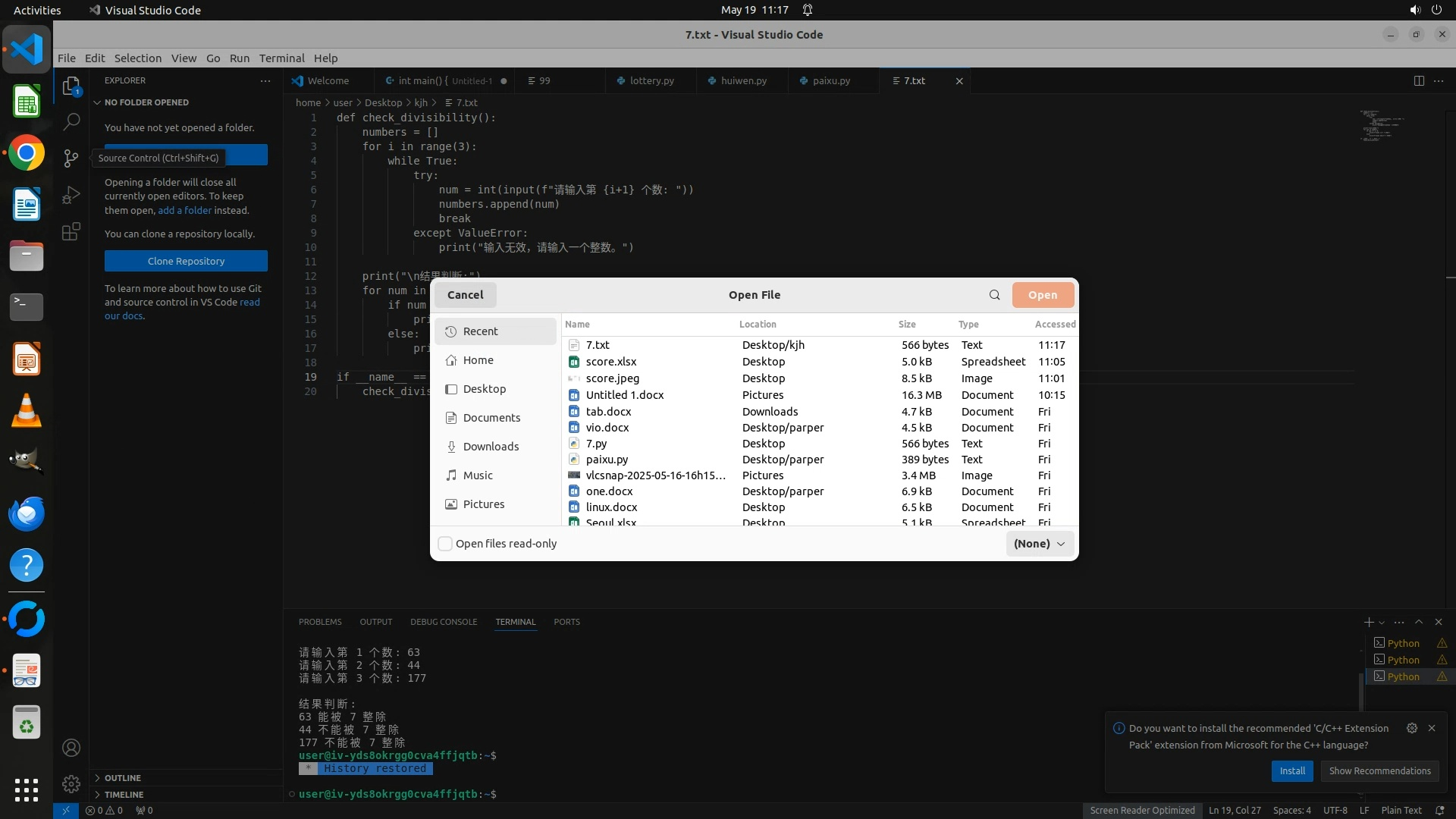Click split editor right icon
Viewport: 1456px width, 819px height.
[1418, 81]
